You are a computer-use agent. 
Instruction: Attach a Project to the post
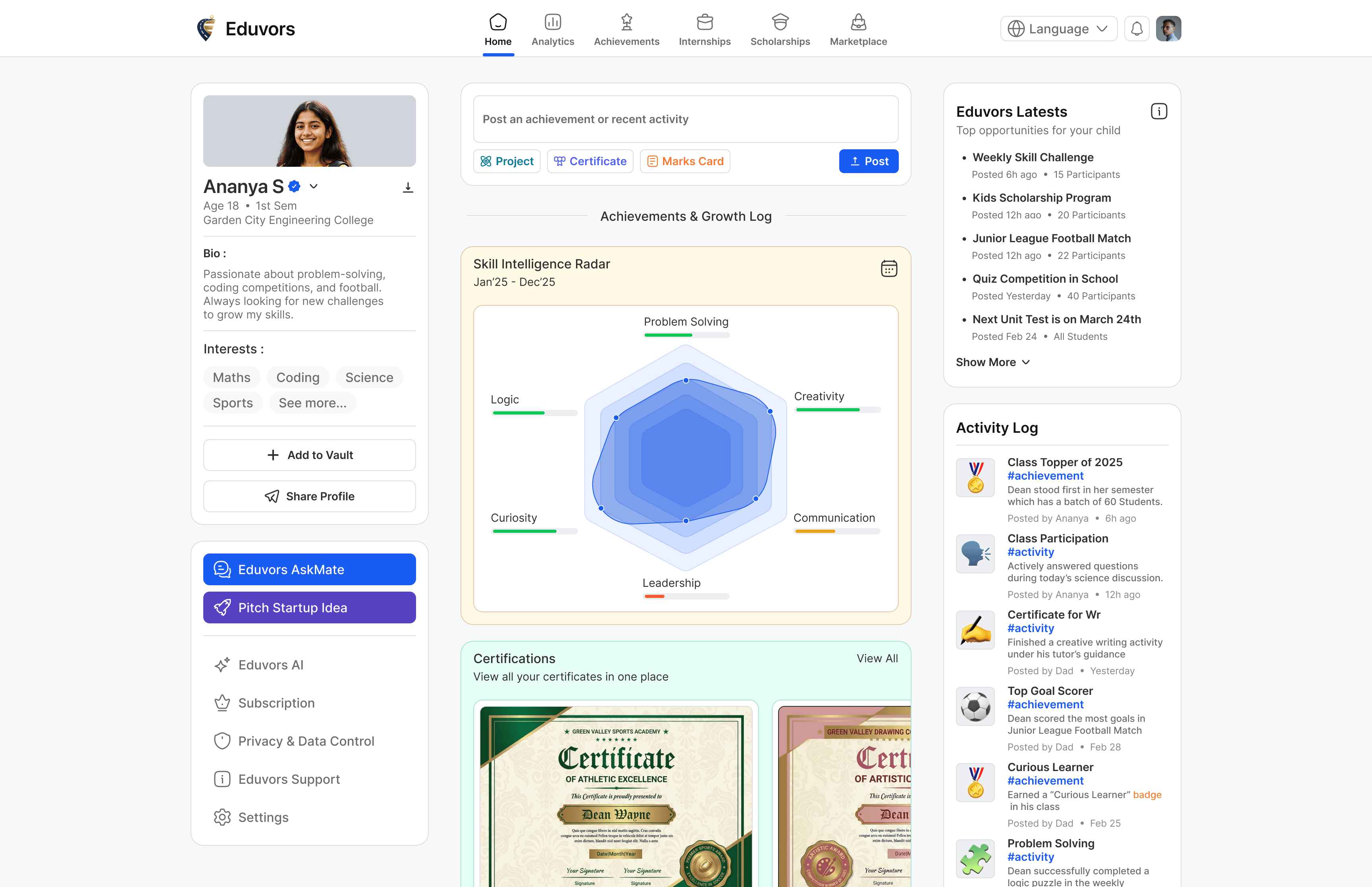507,161
